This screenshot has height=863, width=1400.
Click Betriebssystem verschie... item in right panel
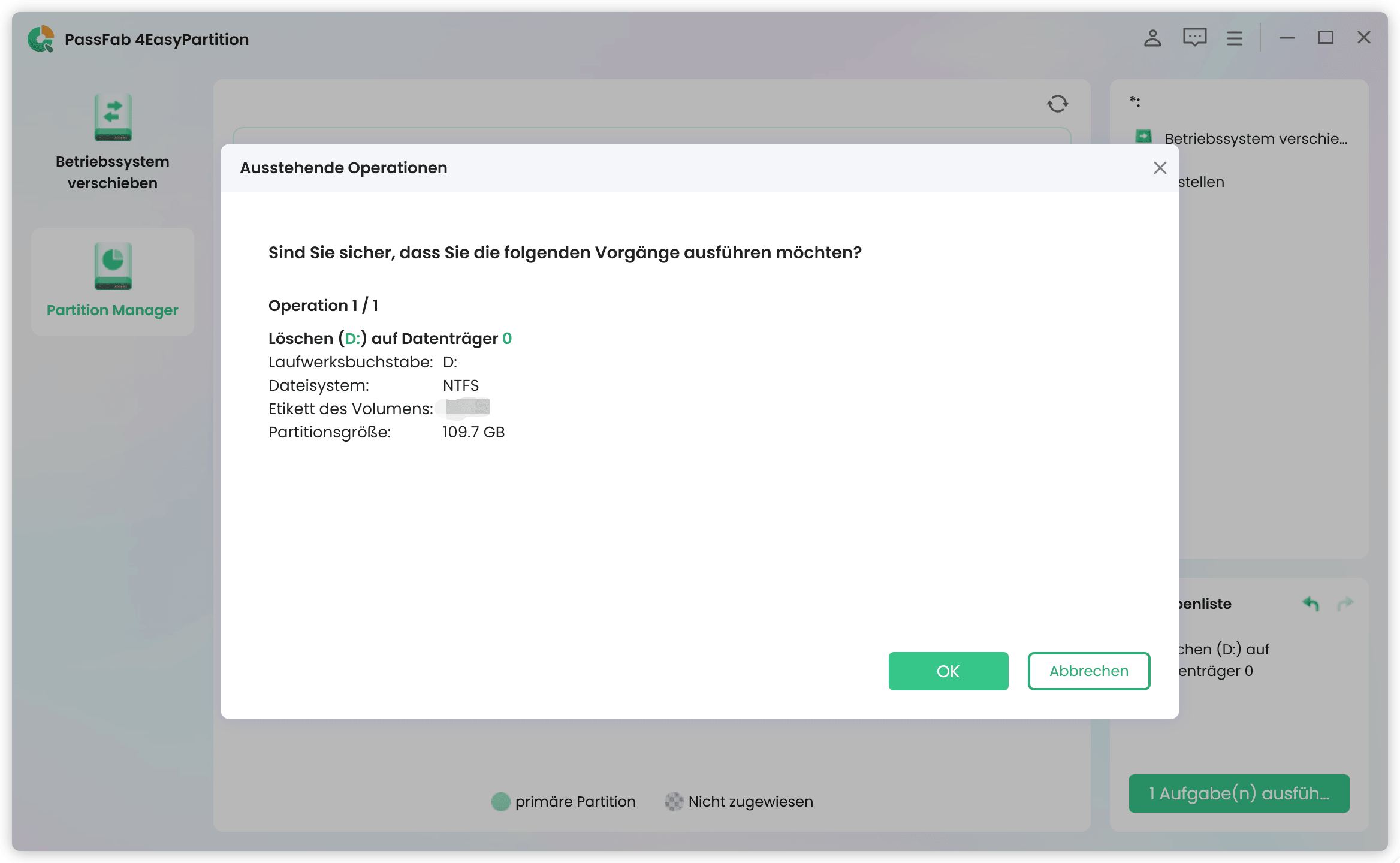[1256, 139]
